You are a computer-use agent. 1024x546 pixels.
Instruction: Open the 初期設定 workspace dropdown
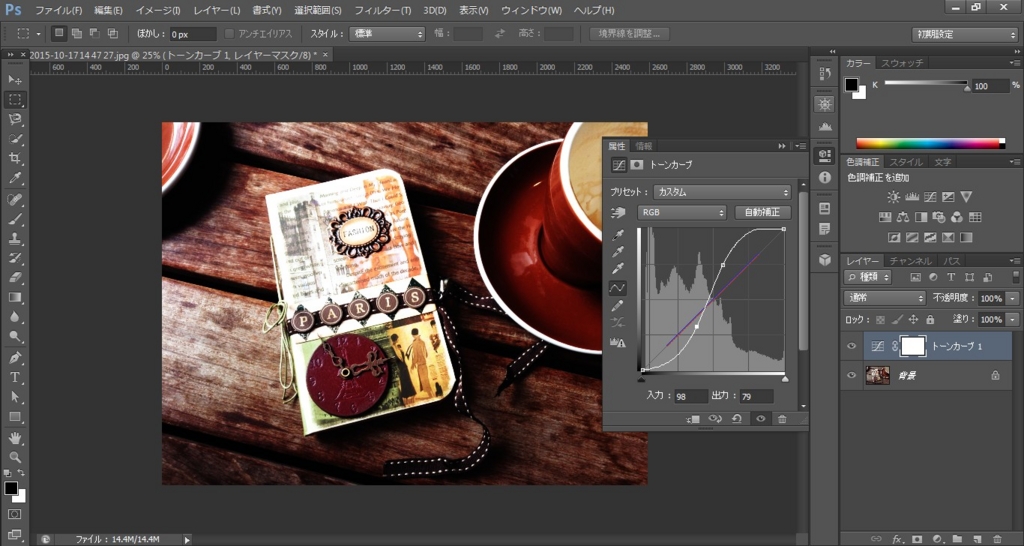pyautogui.click(x=964, y=34)
